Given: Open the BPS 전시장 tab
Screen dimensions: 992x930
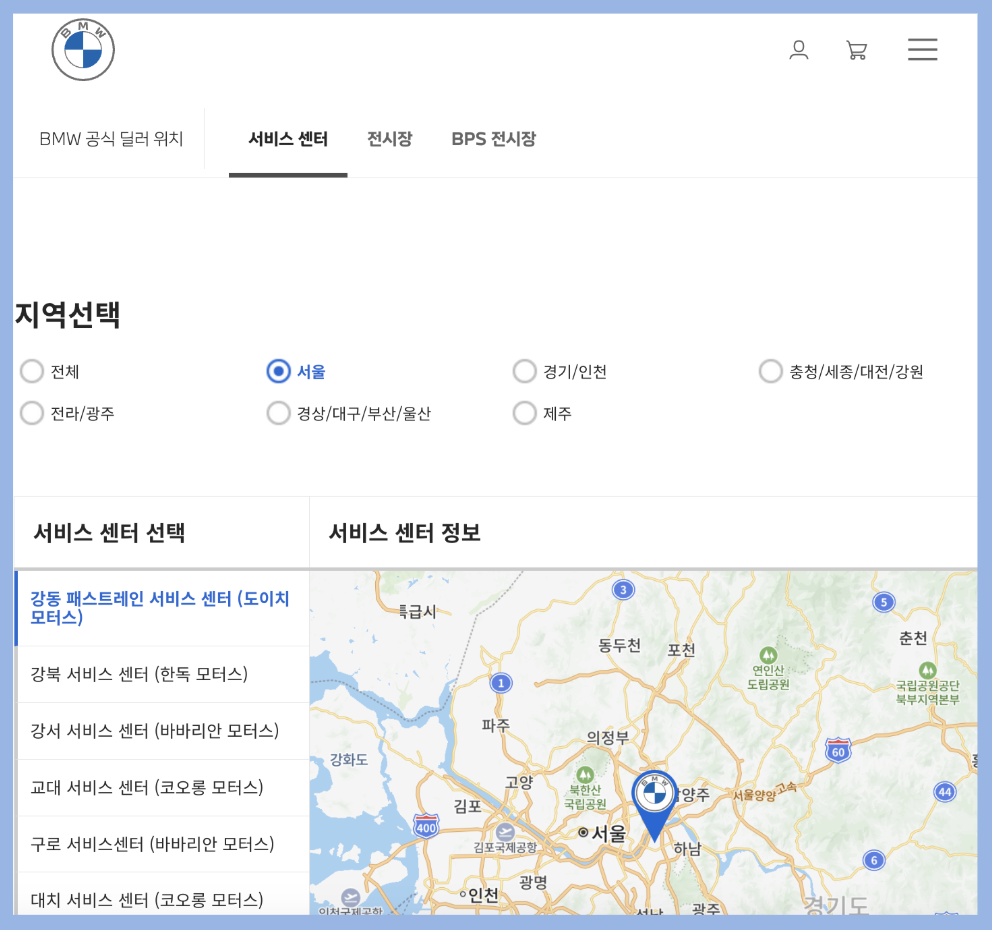Looking at the screenshot, I should click(x=493, y=139).
